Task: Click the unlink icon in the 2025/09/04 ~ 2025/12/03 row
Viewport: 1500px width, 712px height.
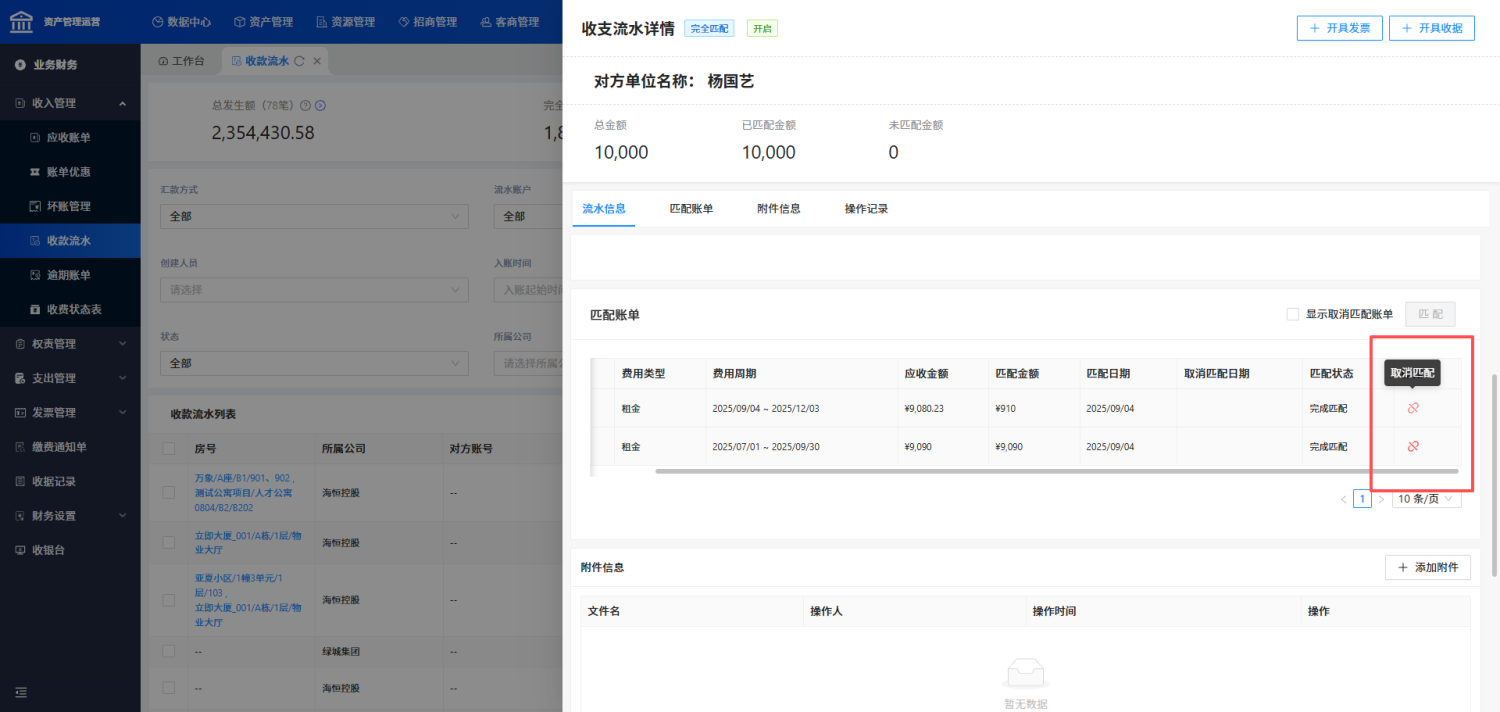Action: click(1413, 408)
